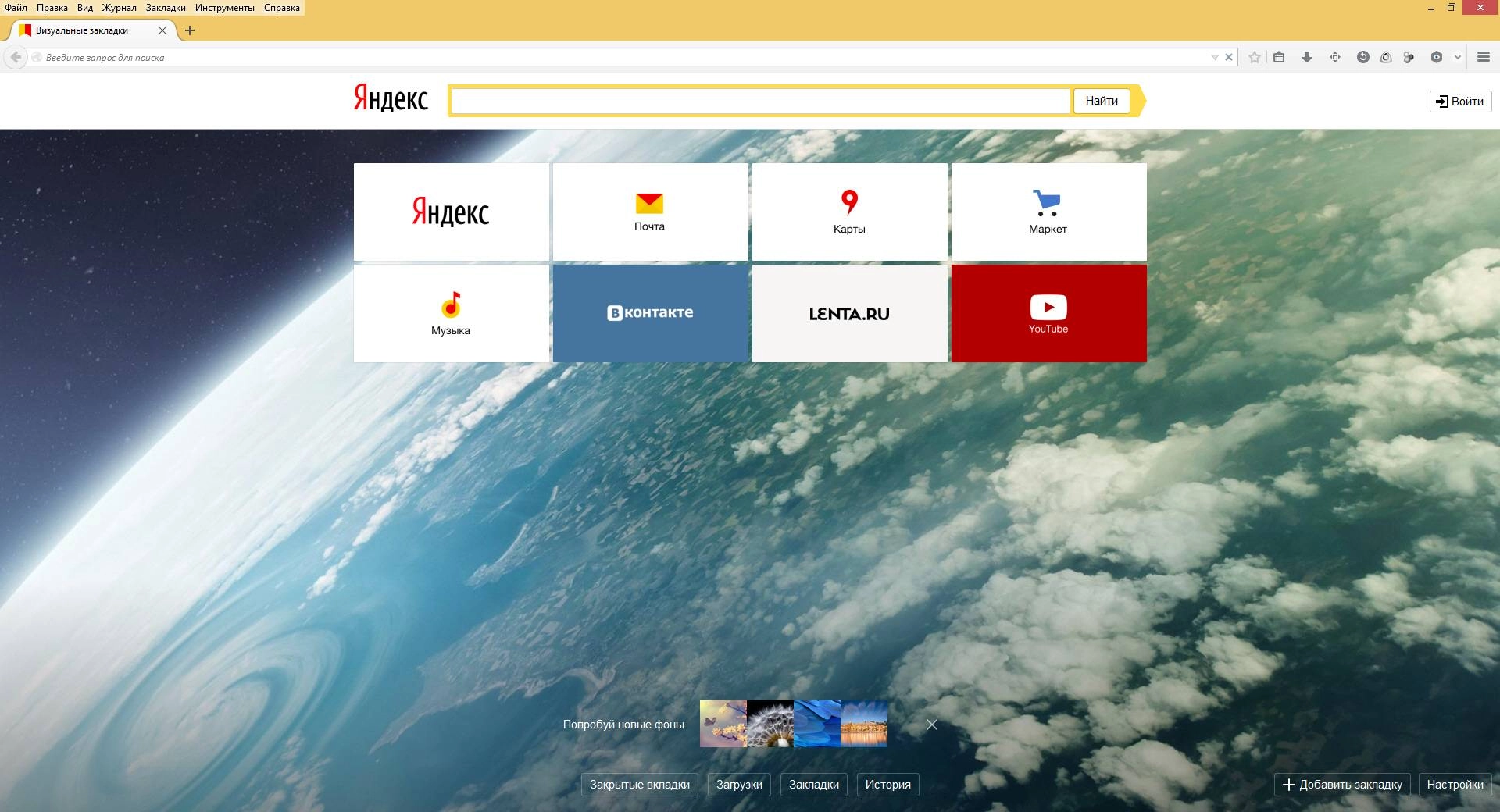Open the Почта mail tile

pos(651,212)
